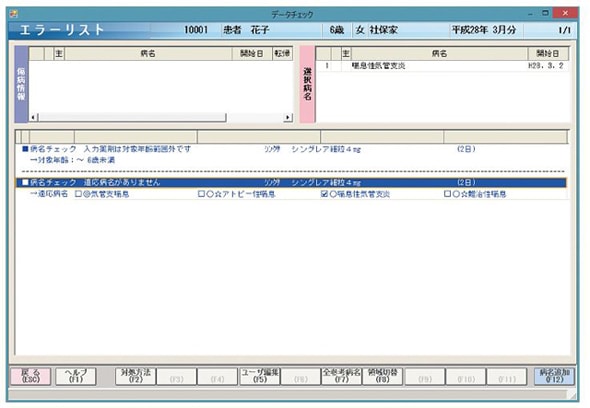
Task: Select 喘息性気管支炎 row in 選択病名 list
Action: click(x=442, y=66)
